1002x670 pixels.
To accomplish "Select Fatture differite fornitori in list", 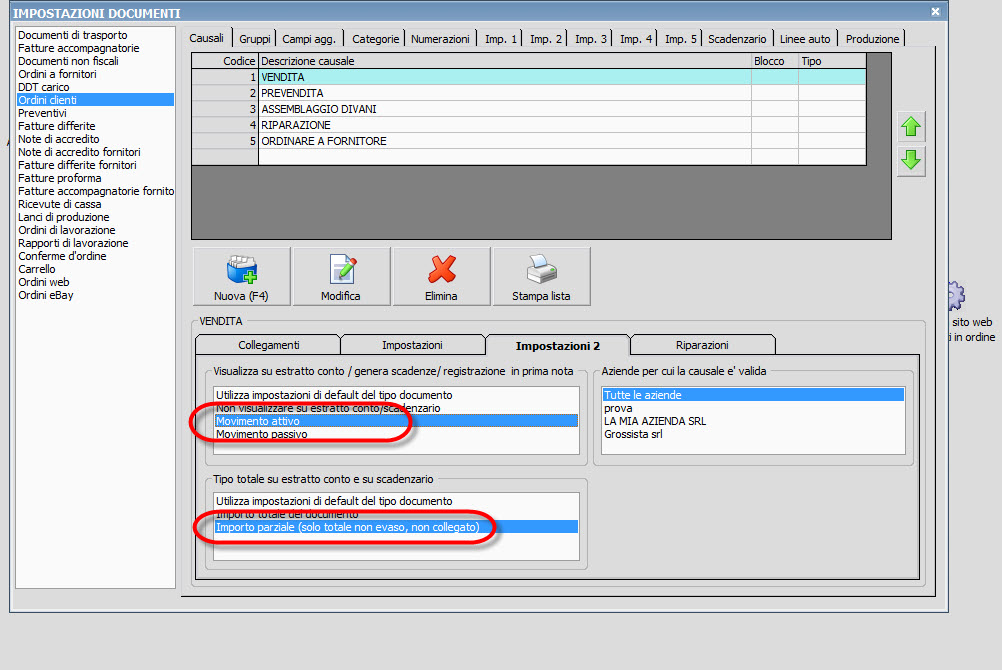I will tap(95, 165).
